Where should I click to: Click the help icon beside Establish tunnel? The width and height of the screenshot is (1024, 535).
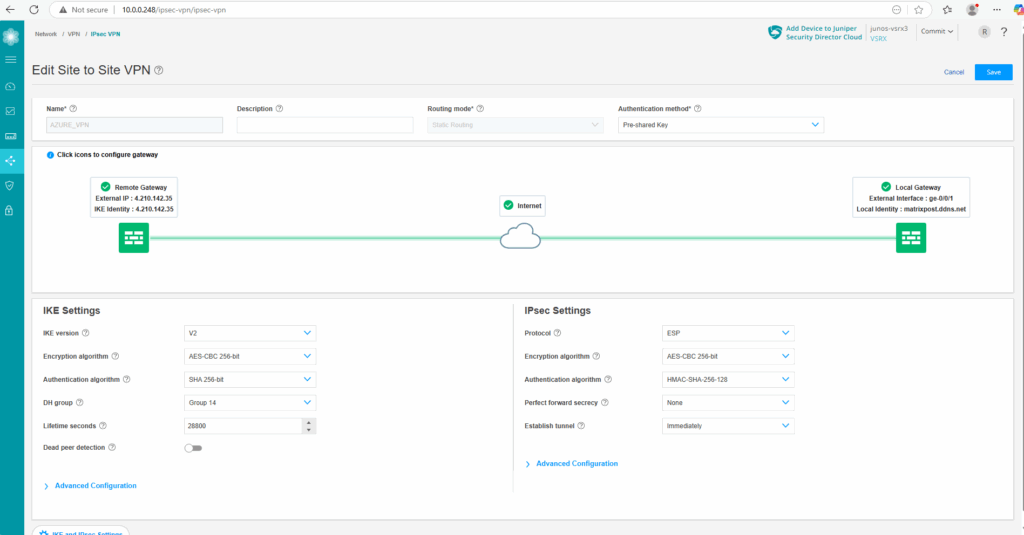(581, 426)
